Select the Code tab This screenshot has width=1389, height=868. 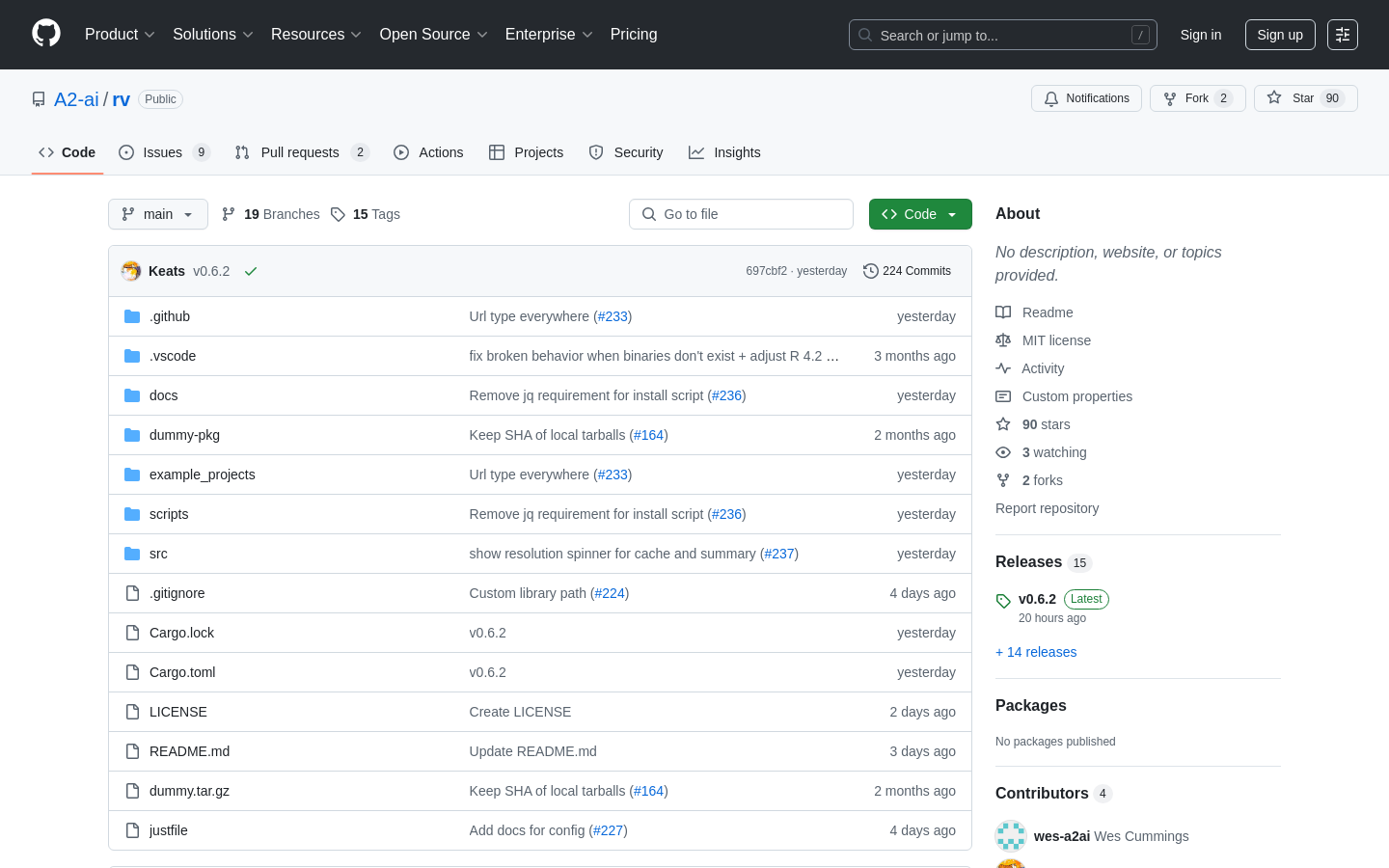tap(68, 152)
